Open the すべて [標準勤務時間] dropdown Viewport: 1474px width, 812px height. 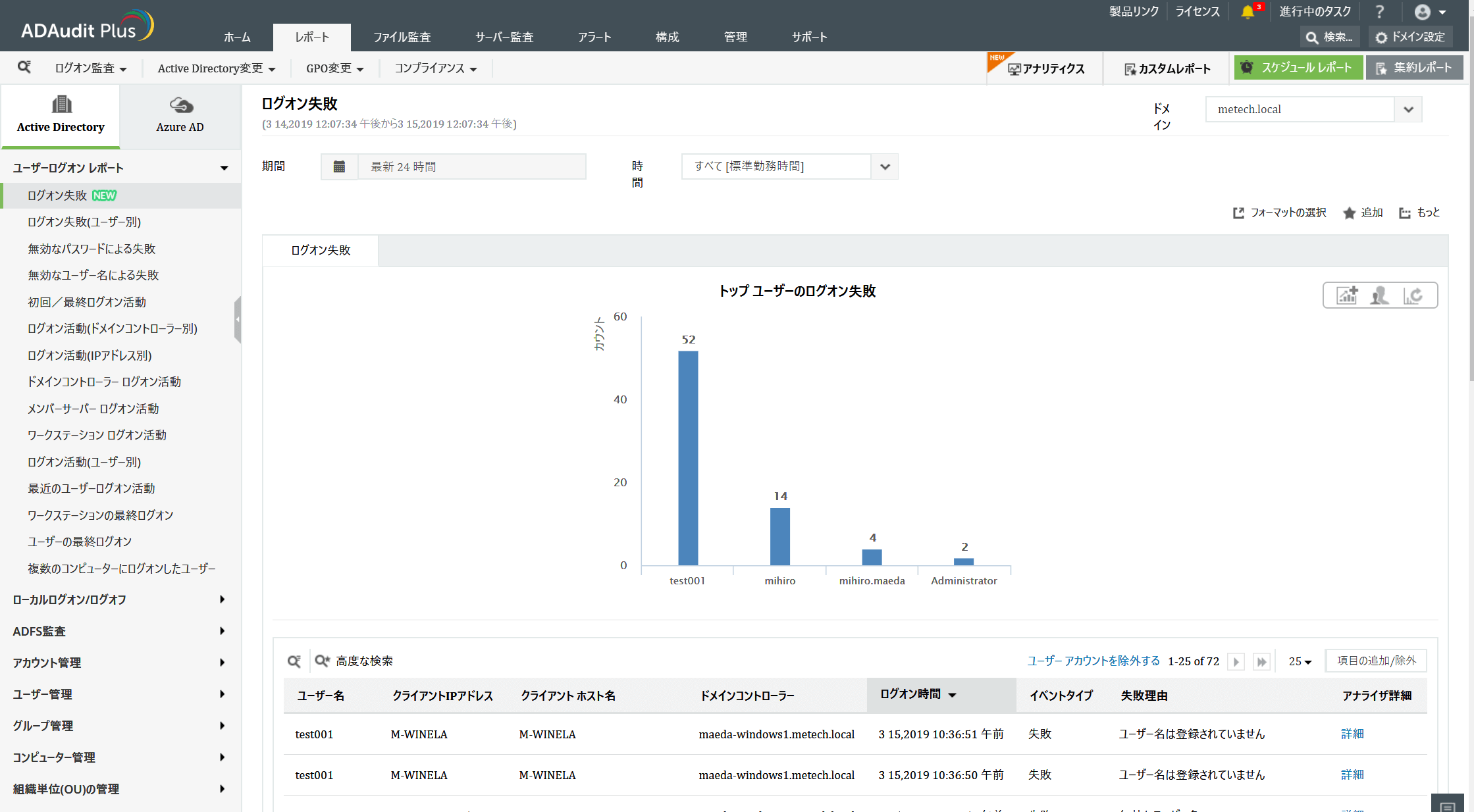tap(885, 166)
